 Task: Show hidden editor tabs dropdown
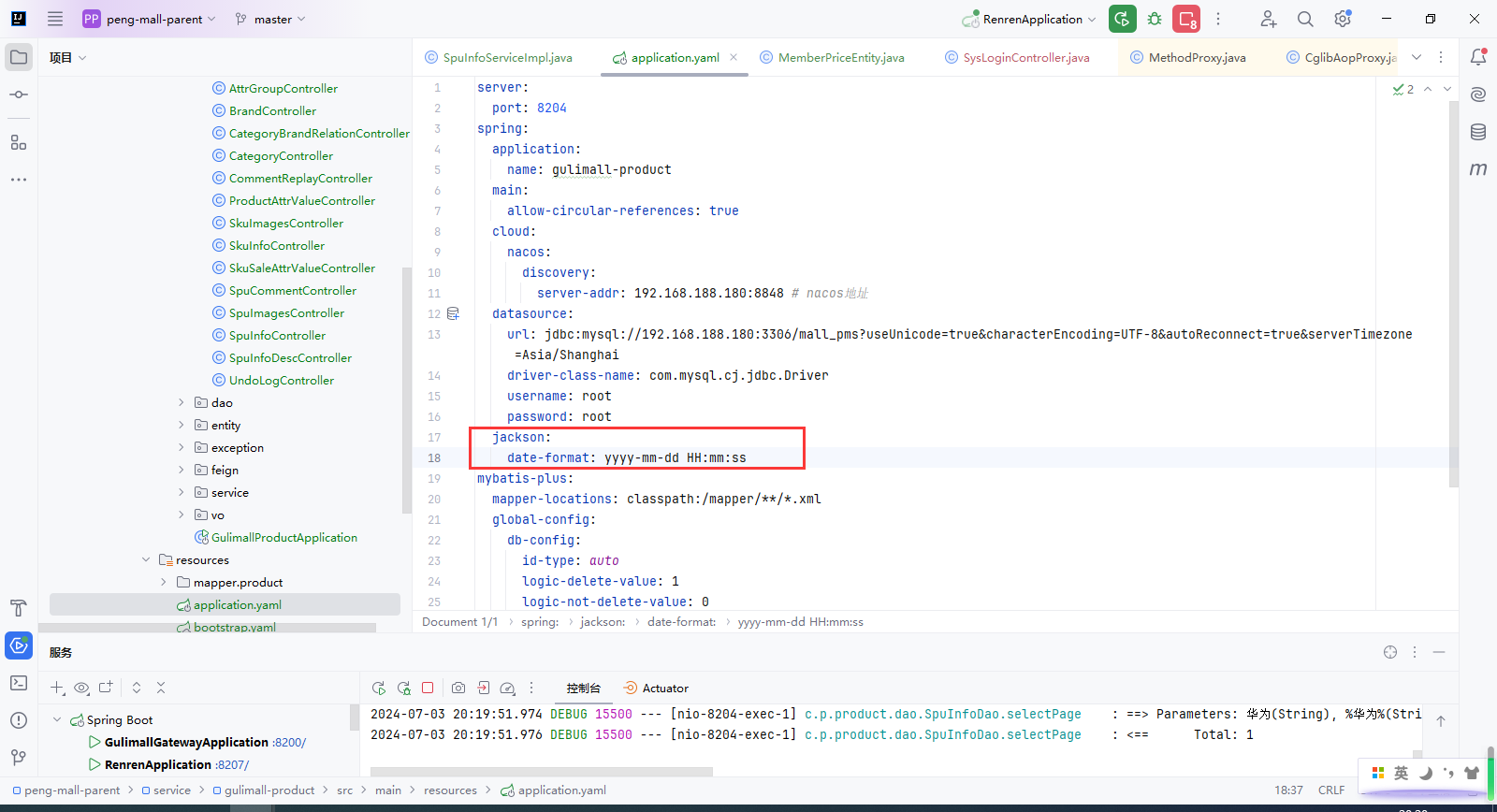1417,57
